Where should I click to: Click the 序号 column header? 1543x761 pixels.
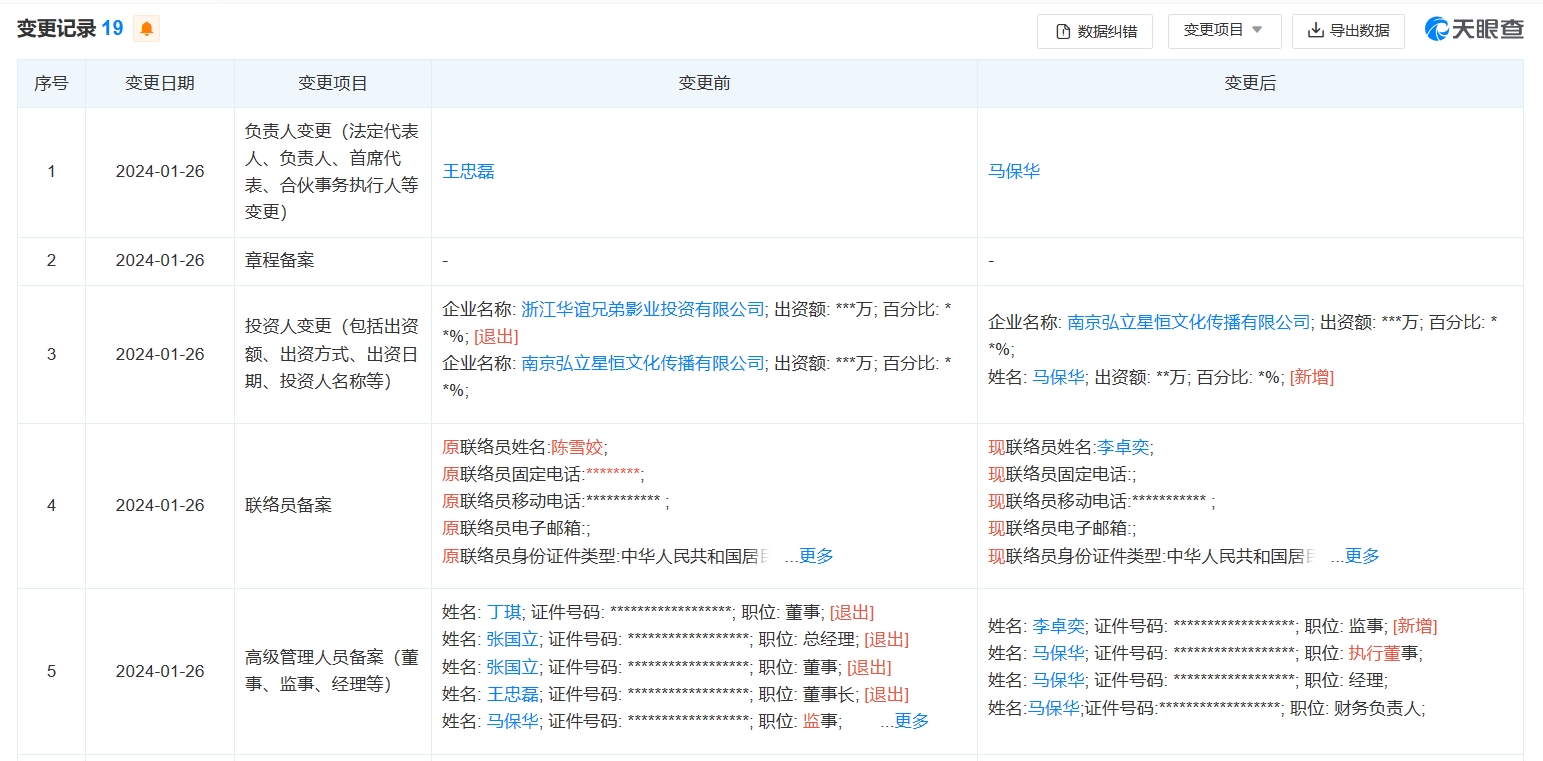click(51, 83)
